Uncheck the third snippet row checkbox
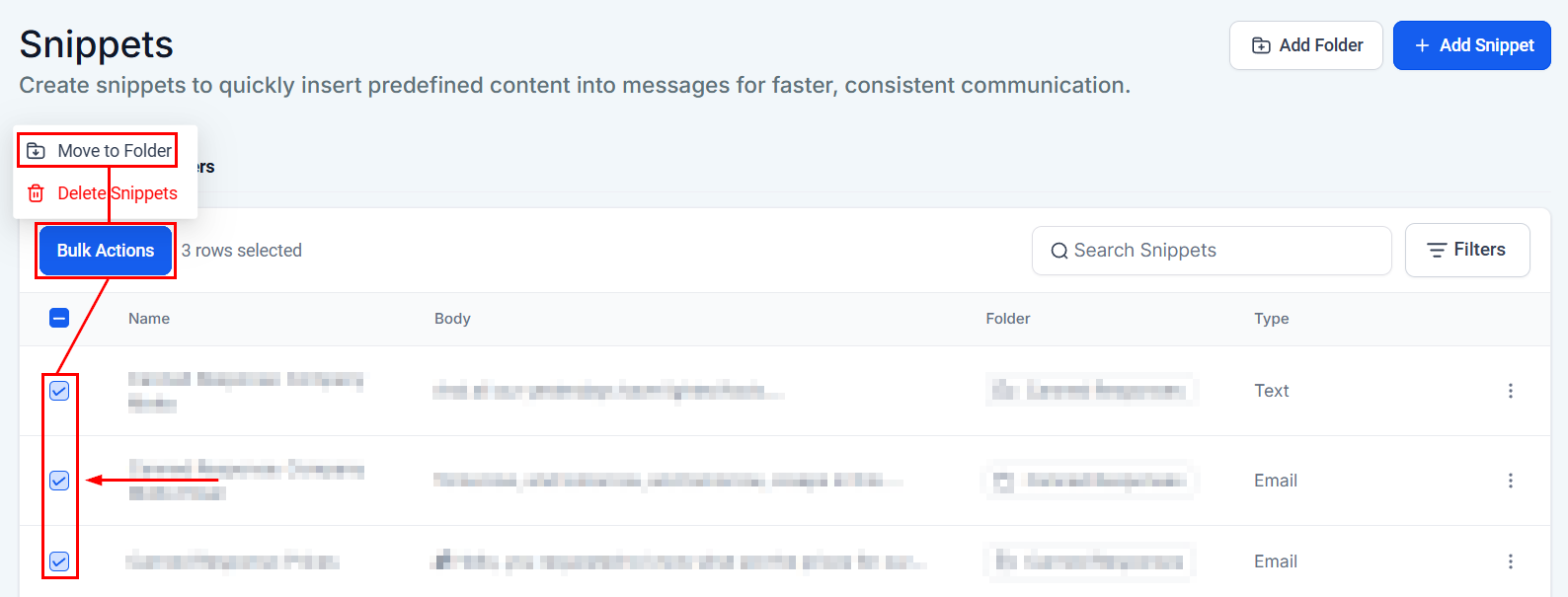 tap(59, 561)
